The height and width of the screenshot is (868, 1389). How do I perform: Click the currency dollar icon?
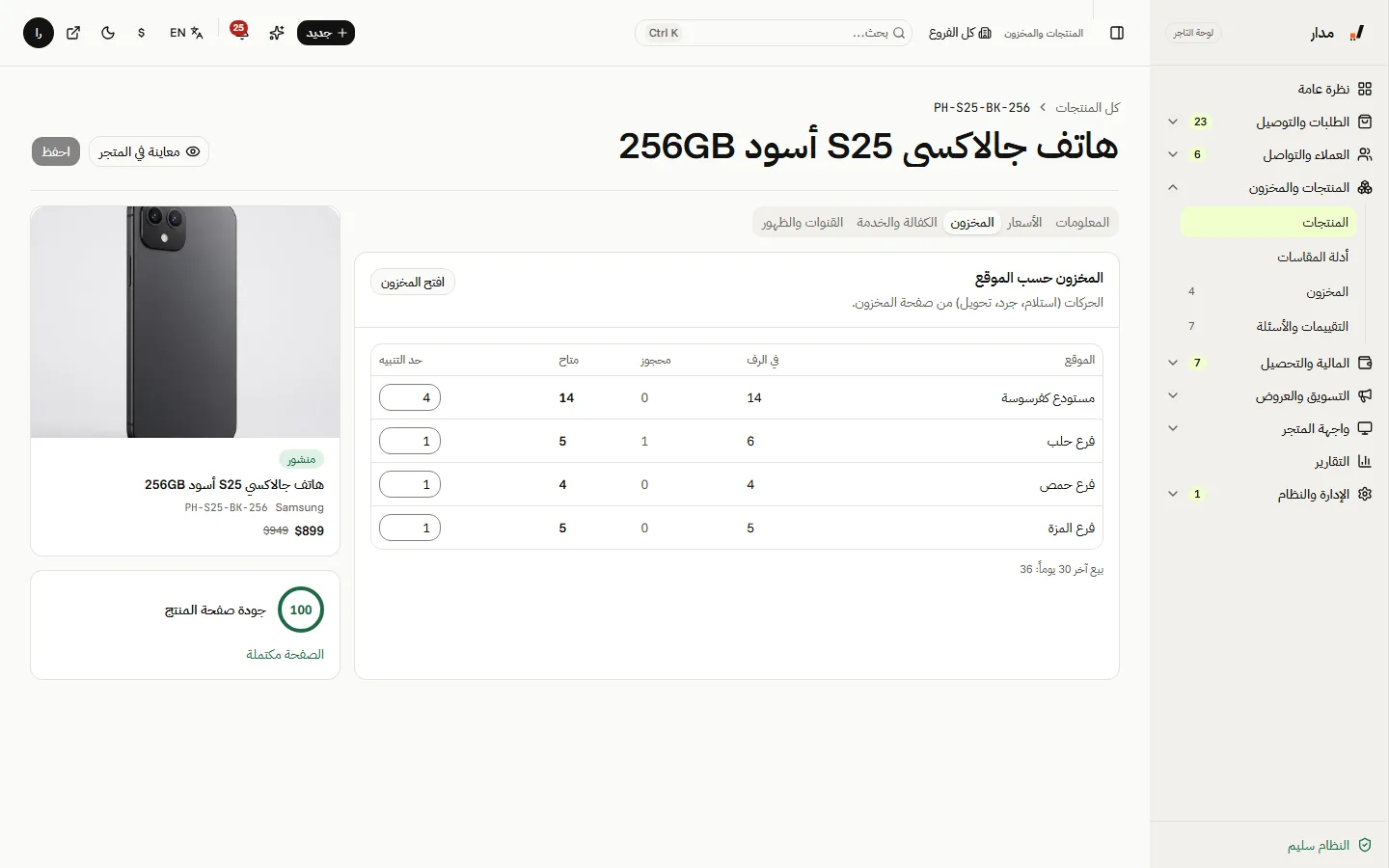[142, 33]
